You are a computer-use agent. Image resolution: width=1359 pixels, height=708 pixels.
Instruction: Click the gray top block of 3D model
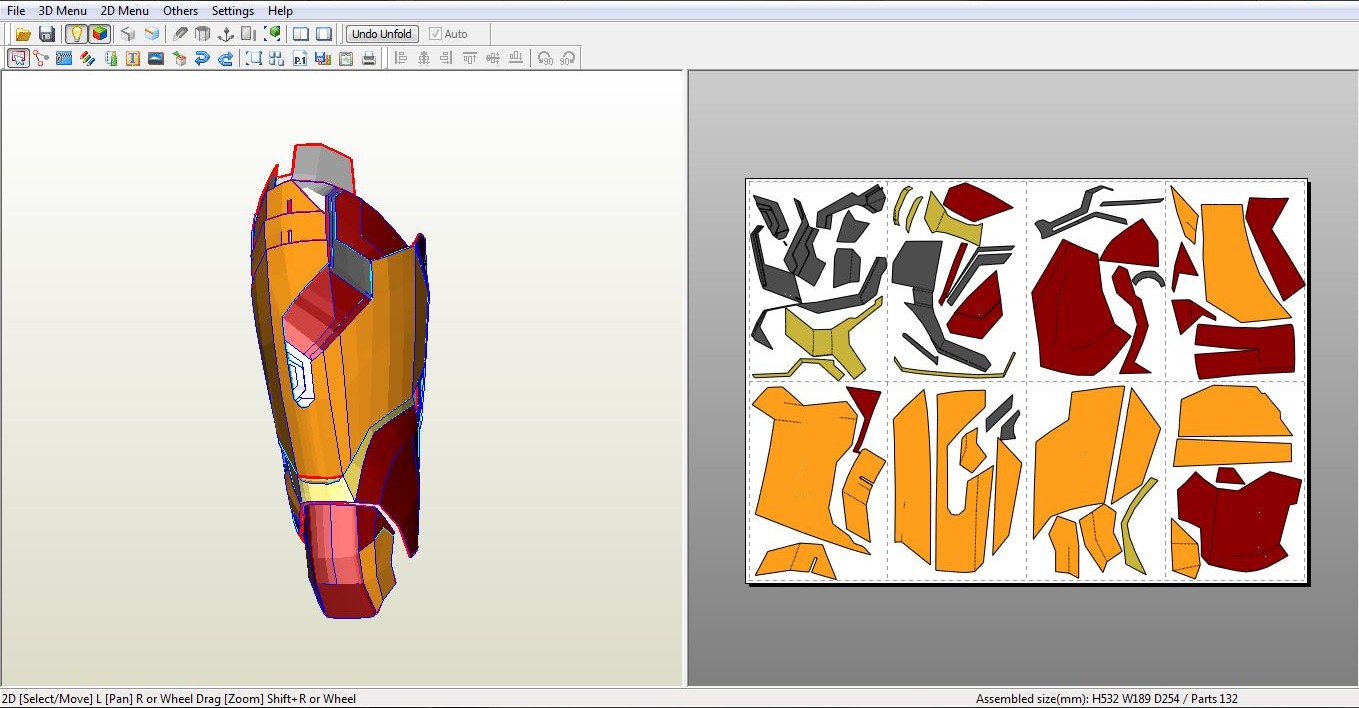coord(325,165)
